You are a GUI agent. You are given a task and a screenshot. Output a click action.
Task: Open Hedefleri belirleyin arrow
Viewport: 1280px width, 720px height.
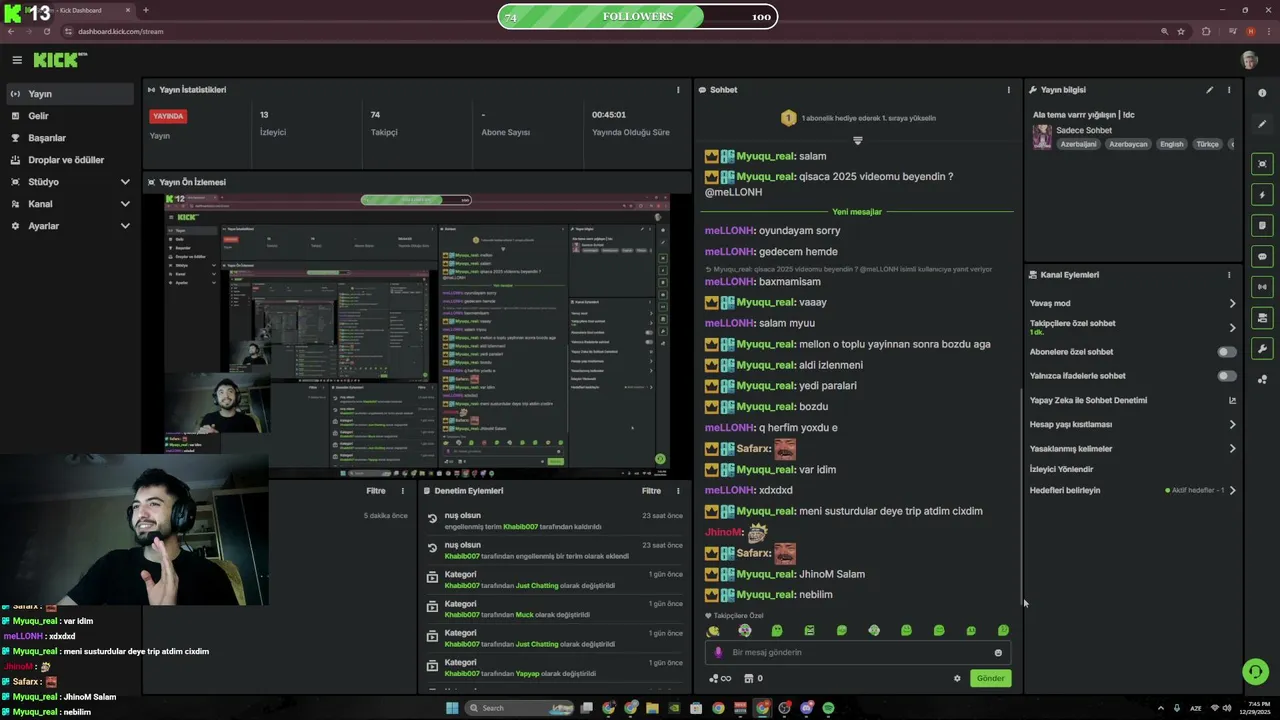(x=1232, y=490)
